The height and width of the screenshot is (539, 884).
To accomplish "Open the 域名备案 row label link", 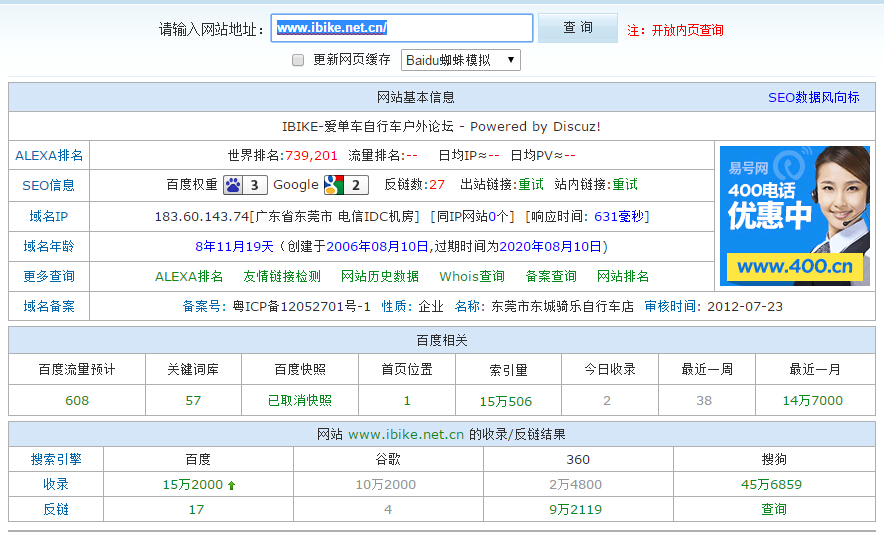I will click(48, 307).
